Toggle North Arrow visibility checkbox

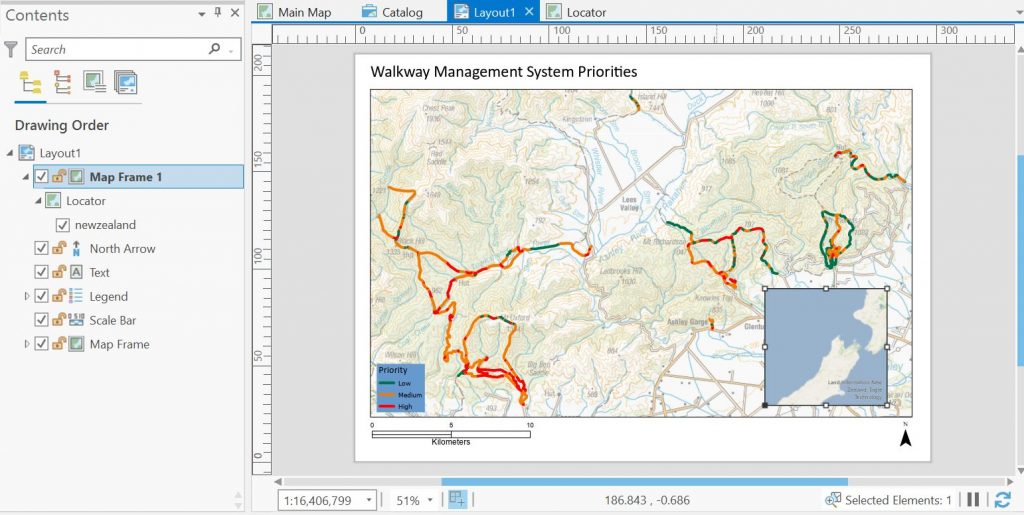[x=41, y=248]
